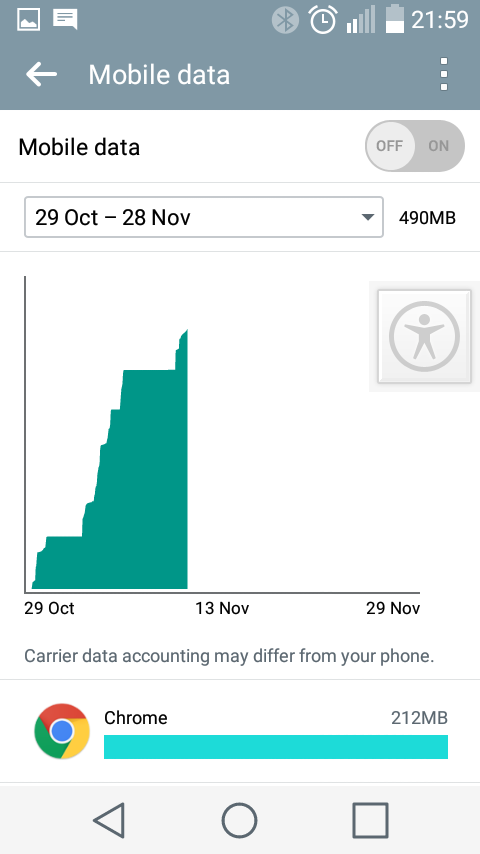Open the three-dot overflow menu
Image resolution: width=480 pixels, height=854 pixels.
[444, 74]
